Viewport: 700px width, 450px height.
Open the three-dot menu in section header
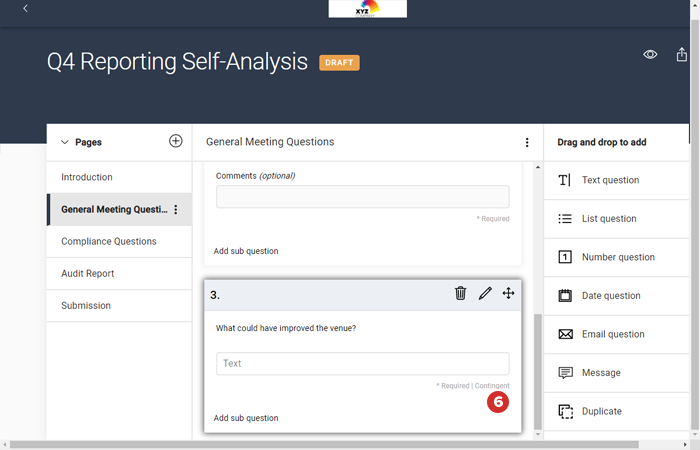click(x=527, y=143)
